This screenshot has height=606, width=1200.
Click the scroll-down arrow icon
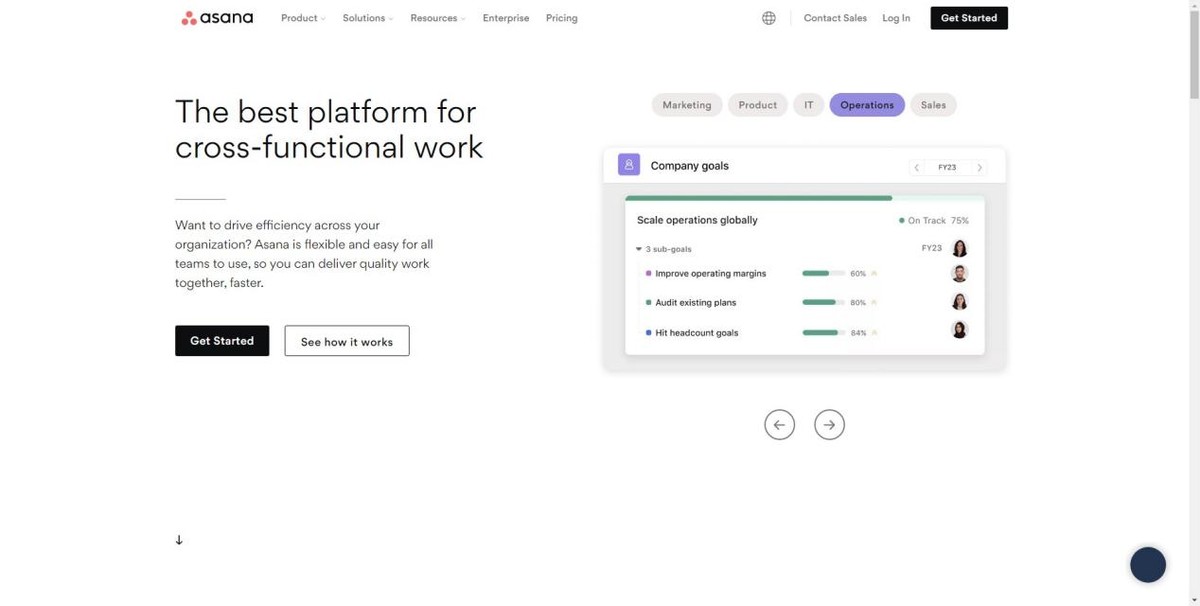click(179, 540)
